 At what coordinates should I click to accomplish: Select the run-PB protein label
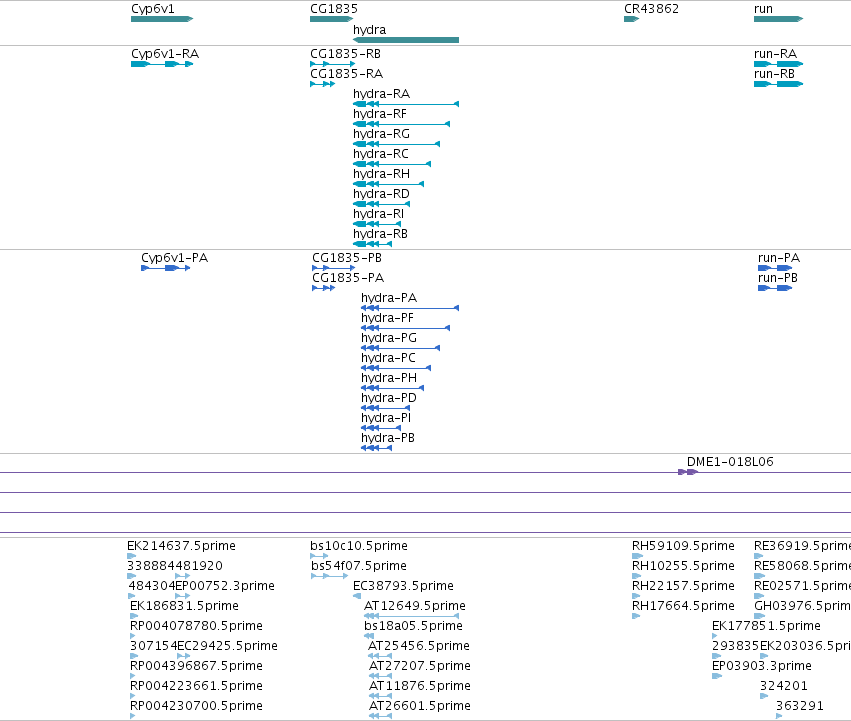778,278
